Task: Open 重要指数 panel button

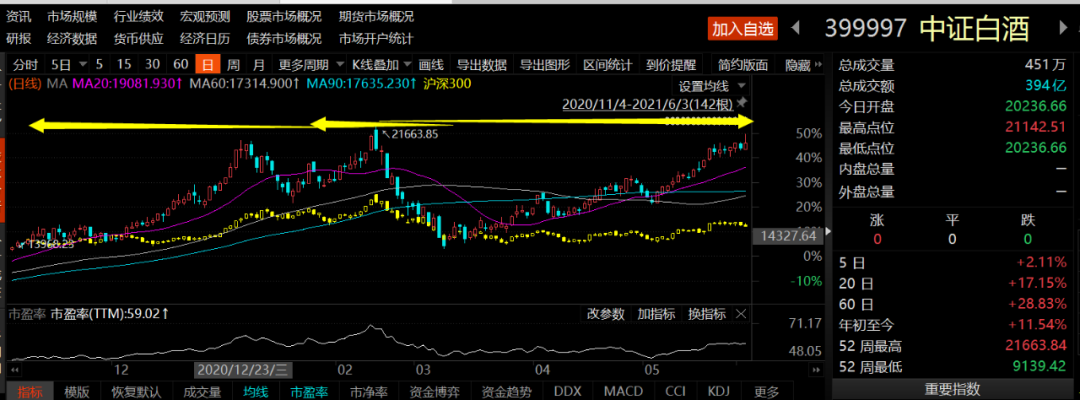Action: pos(953,390)
